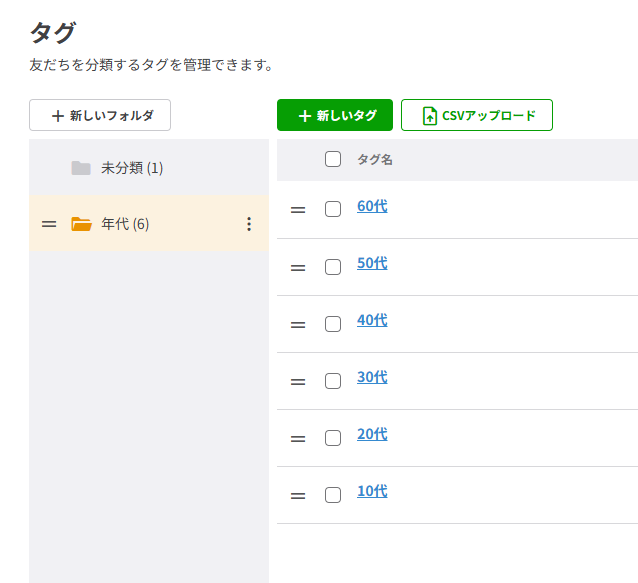The image size is (638, 583).
Task: Select the 10代 tag checkbox
Action: (333, 495)
